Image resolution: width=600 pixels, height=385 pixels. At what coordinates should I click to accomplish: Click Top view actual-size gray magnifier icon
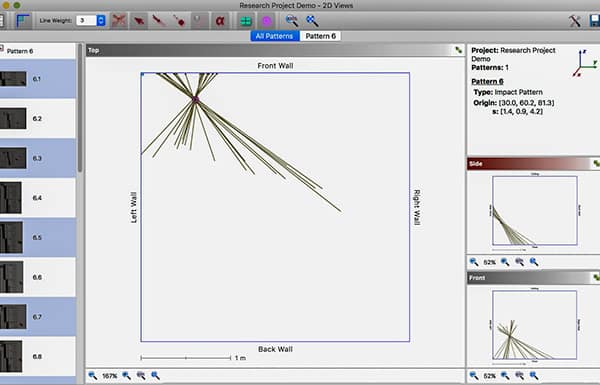141,376
